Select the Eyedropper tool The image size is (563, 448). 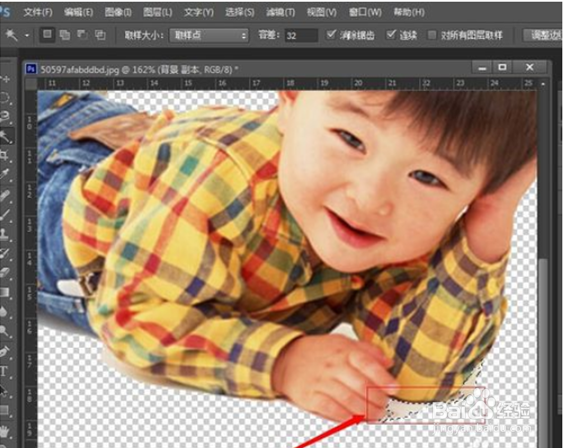(5, 174)
